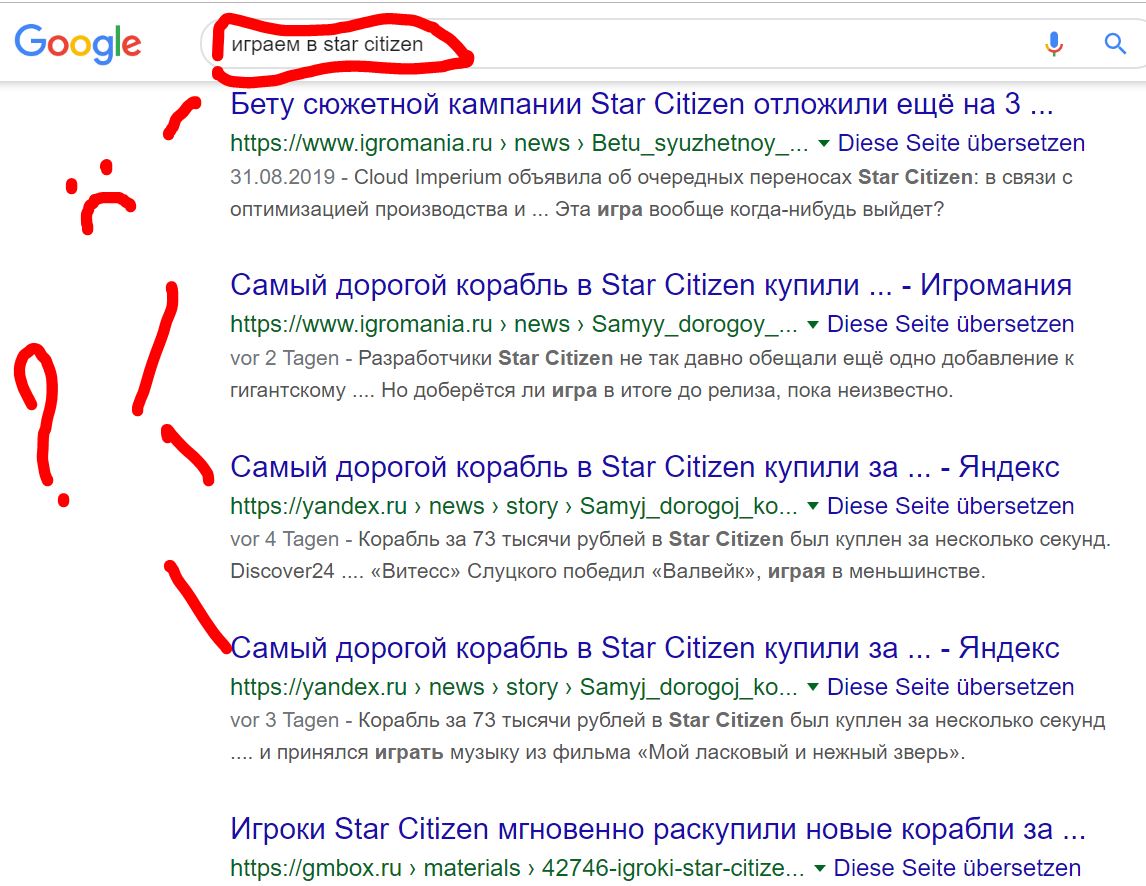Click 'Diese Seite übersetzen' on 'vor 4 Tagen' result
Viewport: 1146px width, 886px height.
(x=950, y=506)
